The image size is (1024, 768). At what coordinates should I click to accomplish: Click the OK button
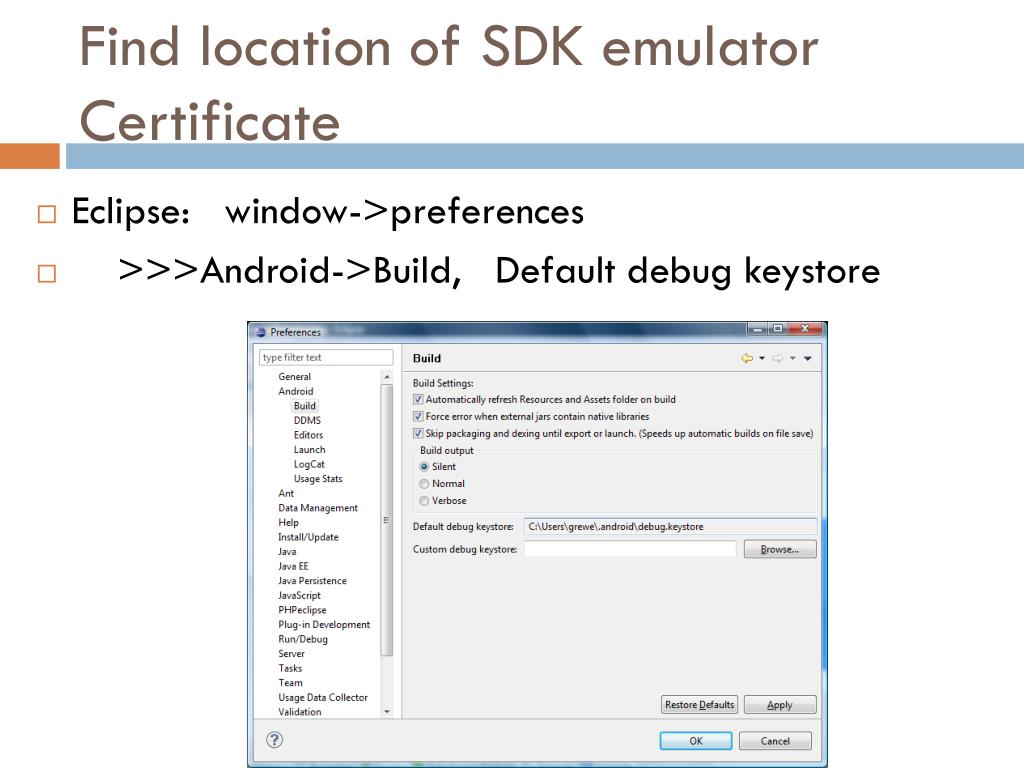696,741
